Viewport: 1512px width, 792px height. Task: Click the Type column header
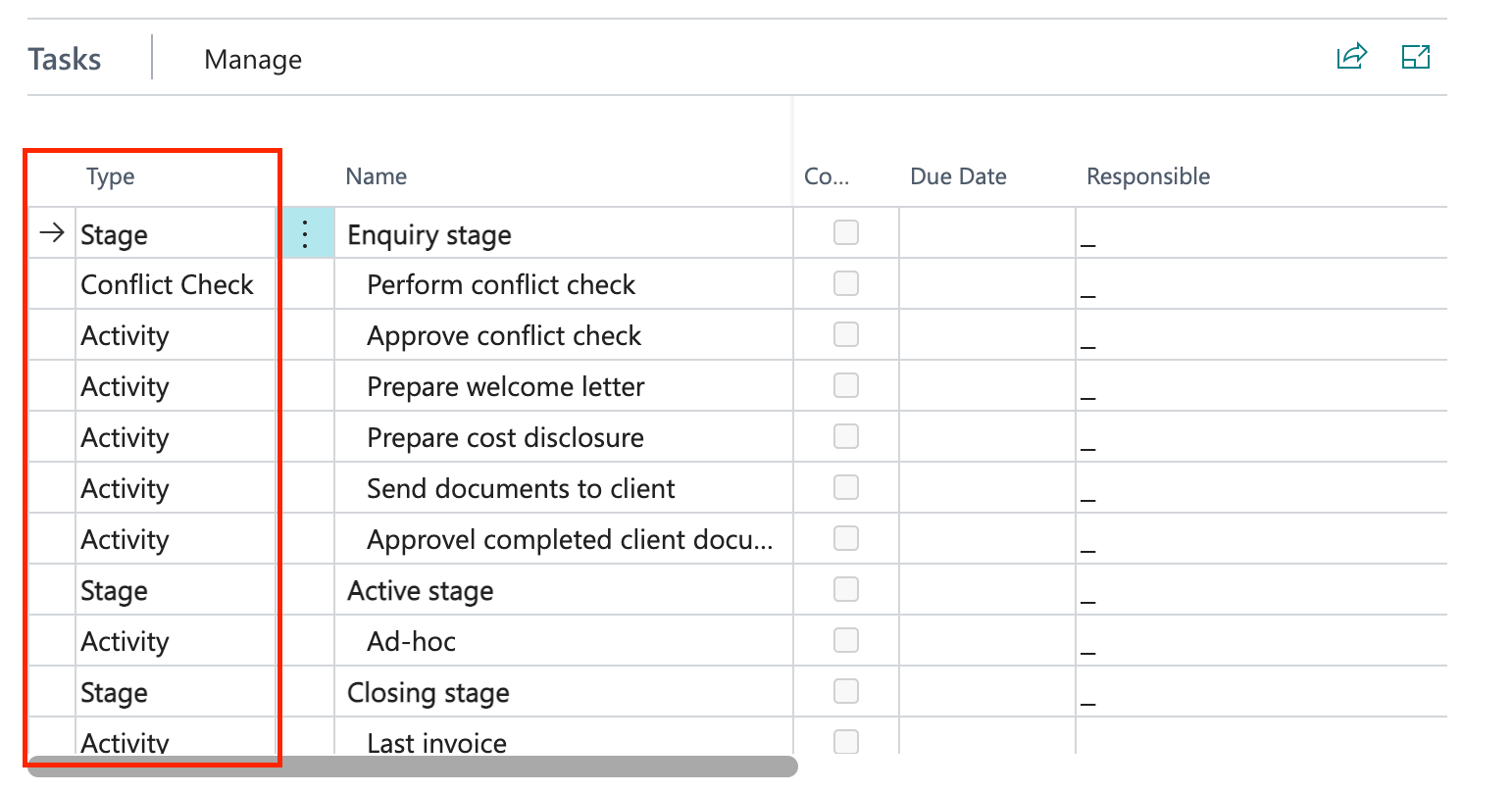tap(111, 176)
